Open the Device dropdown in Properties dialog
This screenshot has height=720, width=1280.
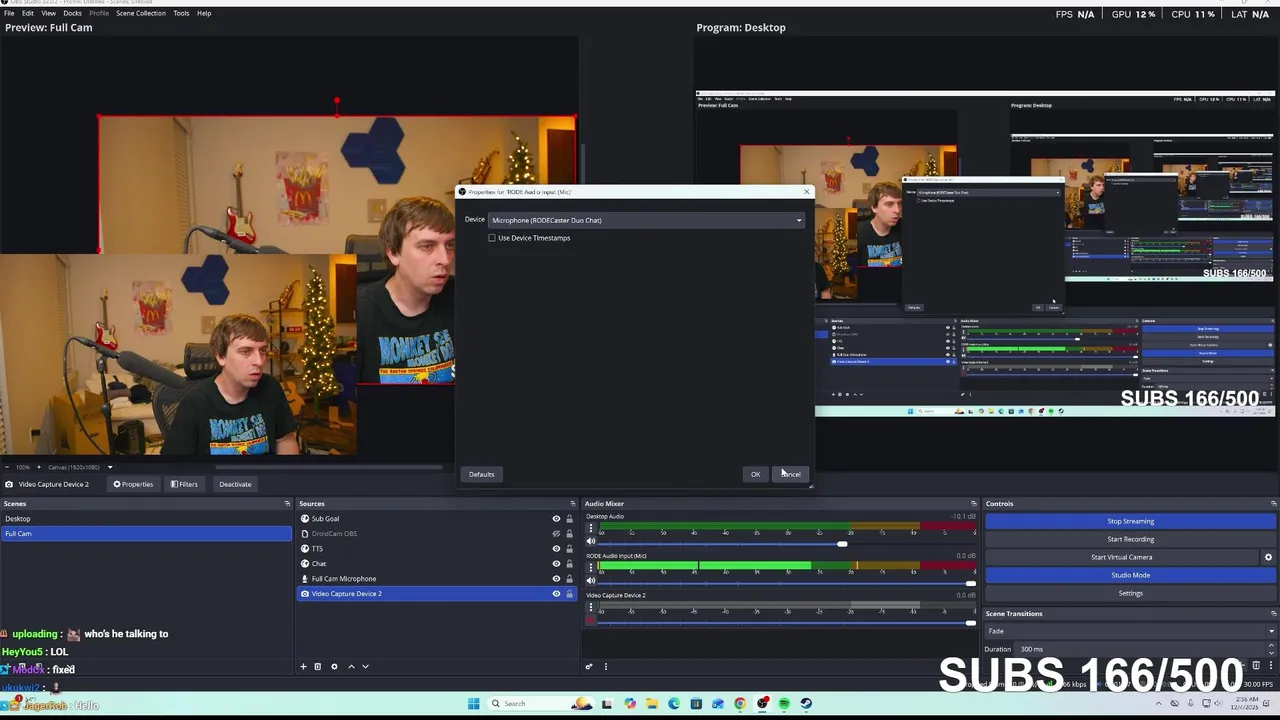point(646,220)
